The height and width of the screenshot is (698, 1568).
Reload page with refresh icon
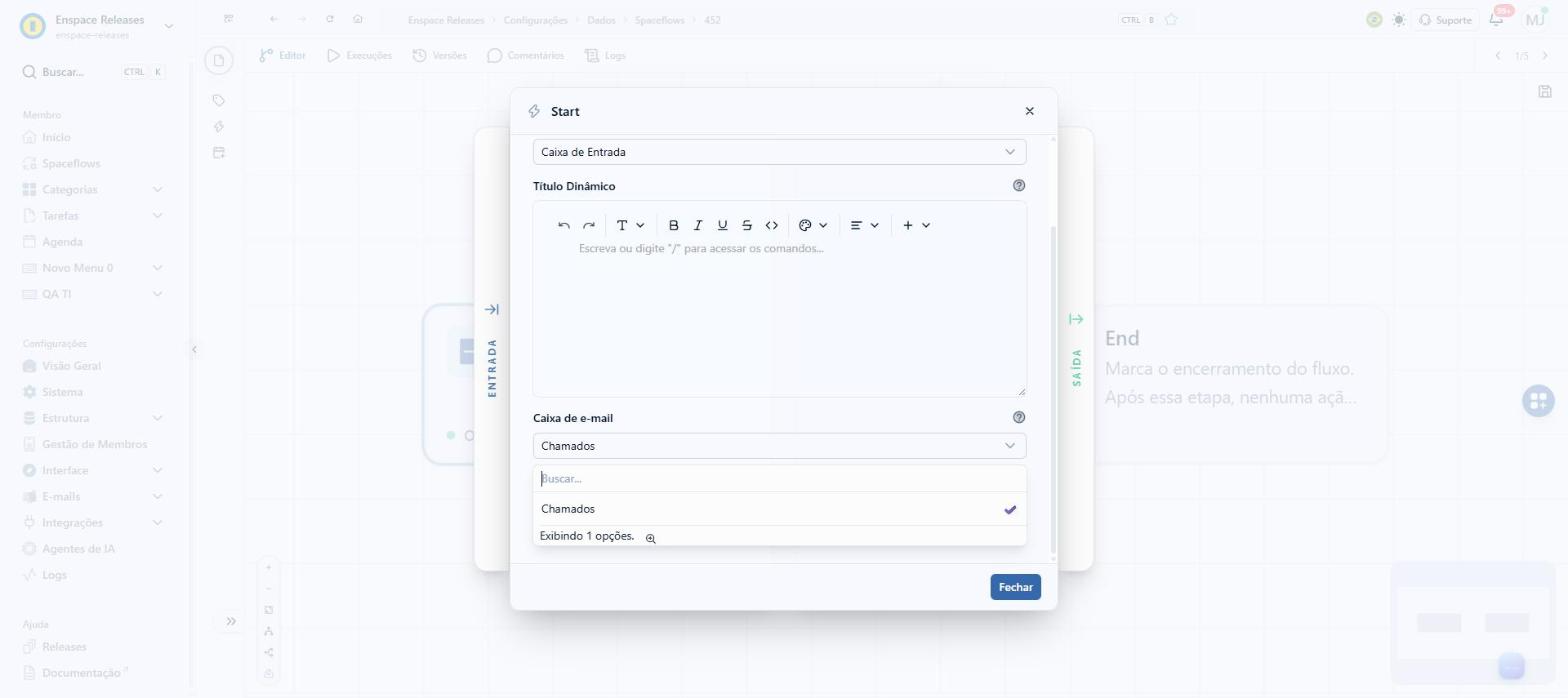tap(330, 20)
